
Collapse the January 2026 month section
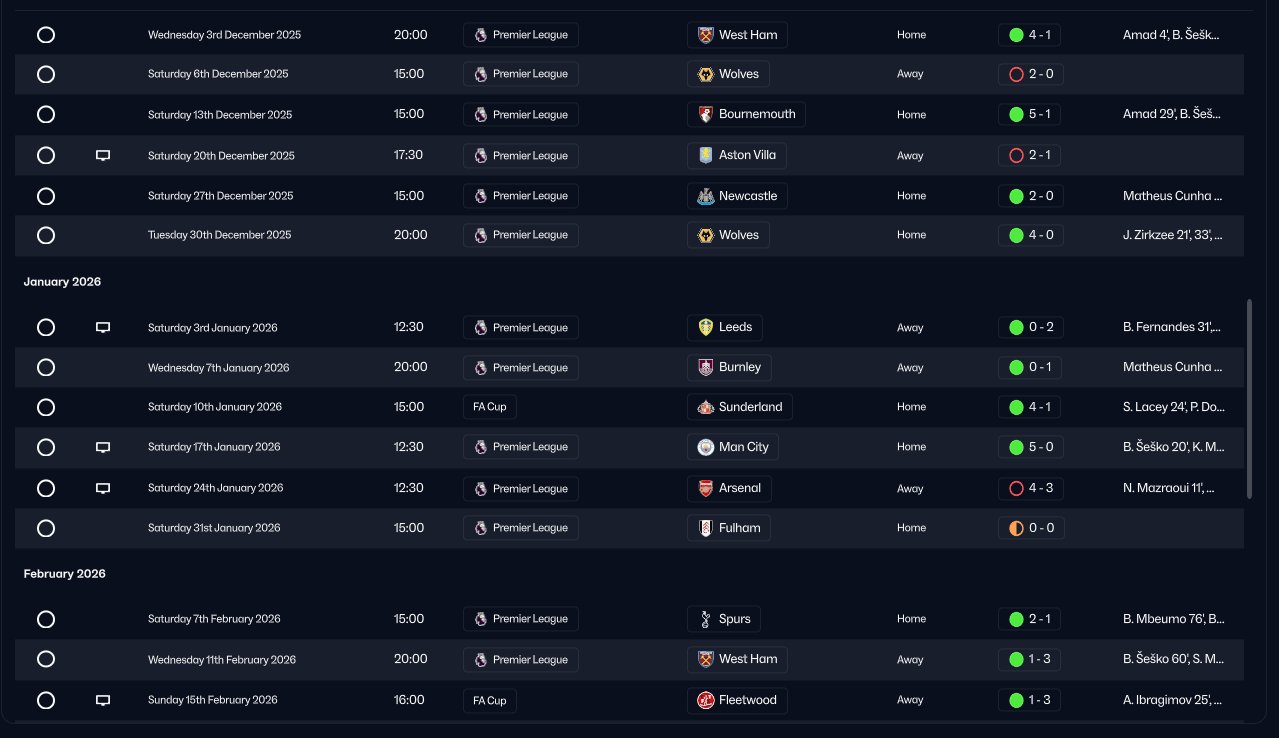[63, 282]
